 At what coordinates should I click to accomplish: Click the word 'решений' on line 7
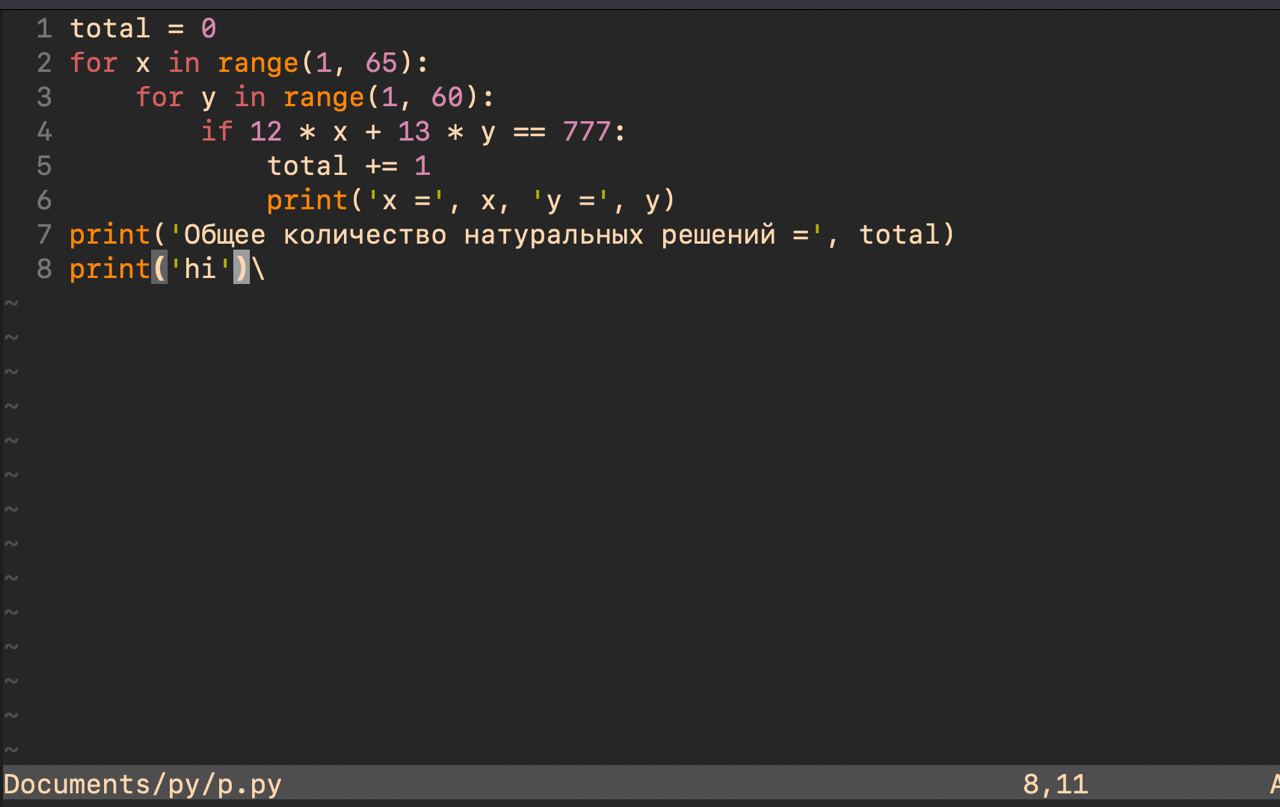tap(718, 234)
